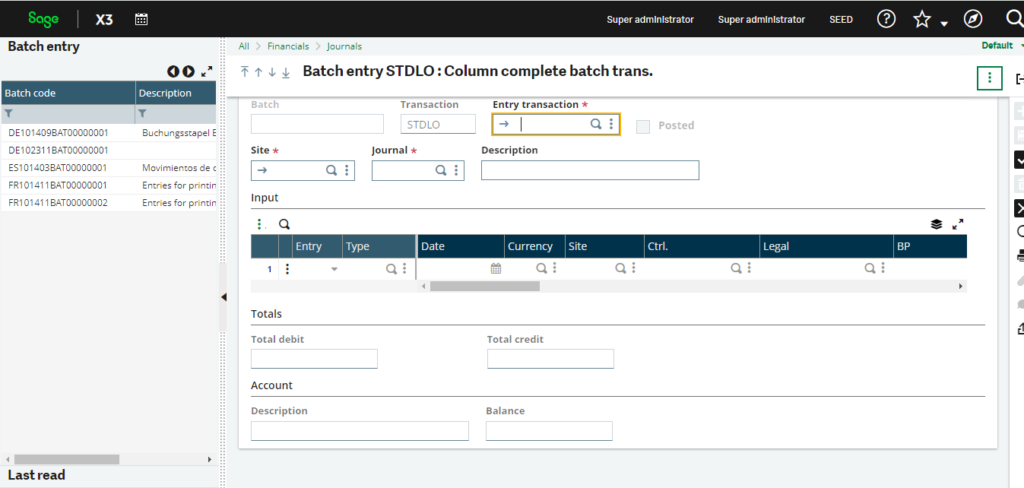This screenshot has height=488, width=1024.
Task: Click the search magnifier in header
Action: coord(1012,19)
